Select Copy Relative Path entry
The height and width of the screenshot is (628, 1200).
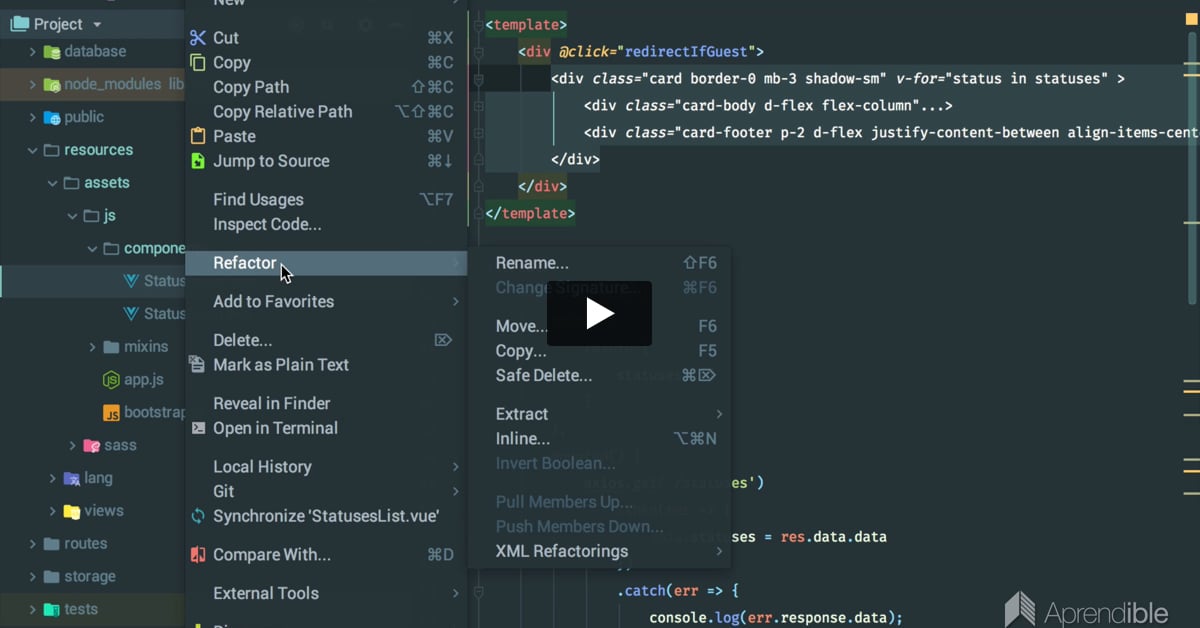click(x=327, y=112)
